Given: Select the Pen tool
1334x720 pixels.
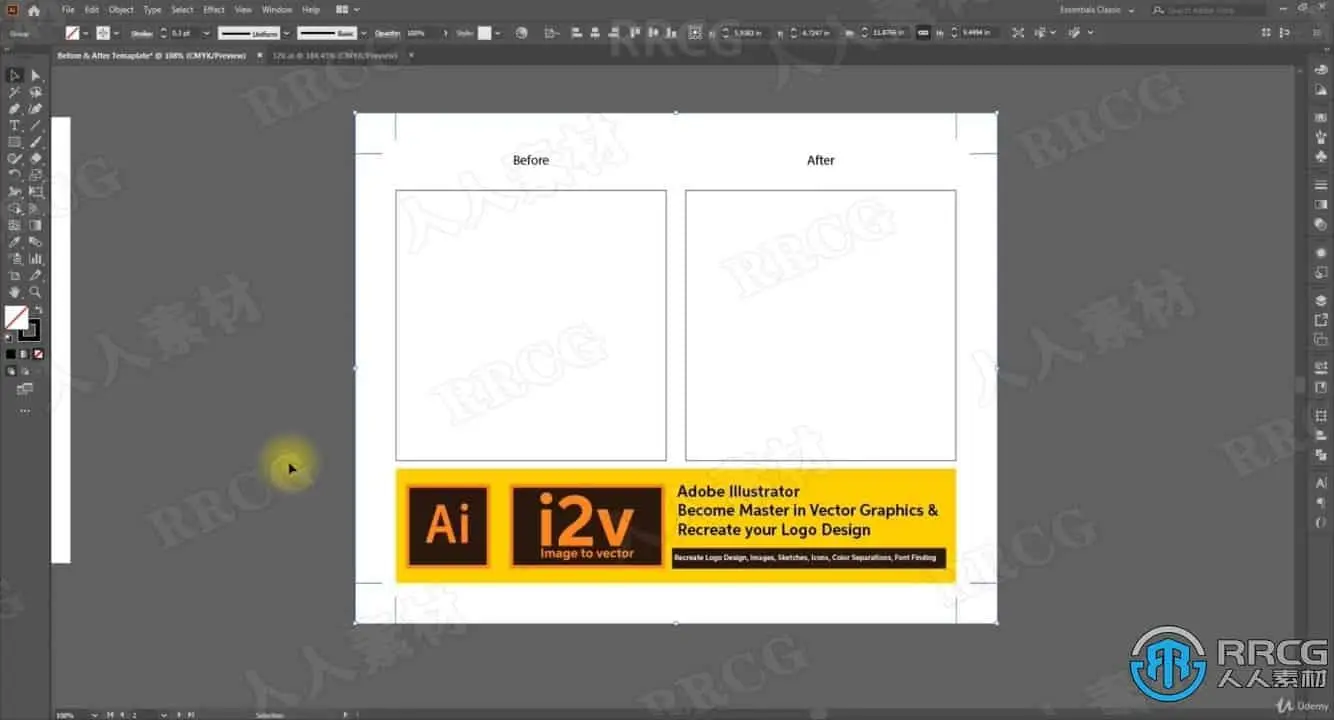Looking at the screenshot, I should click(15, 109).
